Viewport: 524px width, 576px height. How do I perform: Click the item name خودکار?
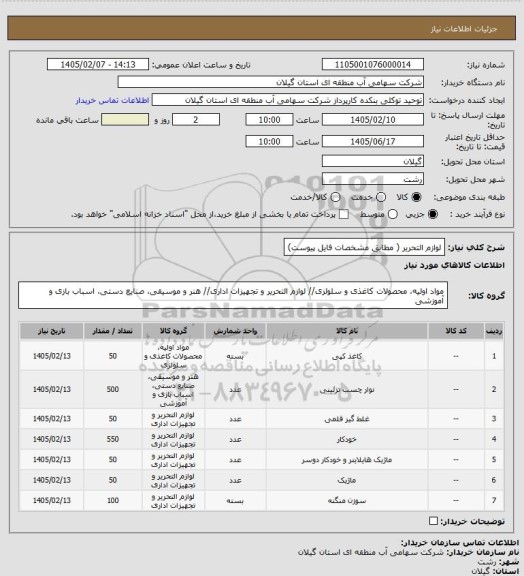click(347, 439)
